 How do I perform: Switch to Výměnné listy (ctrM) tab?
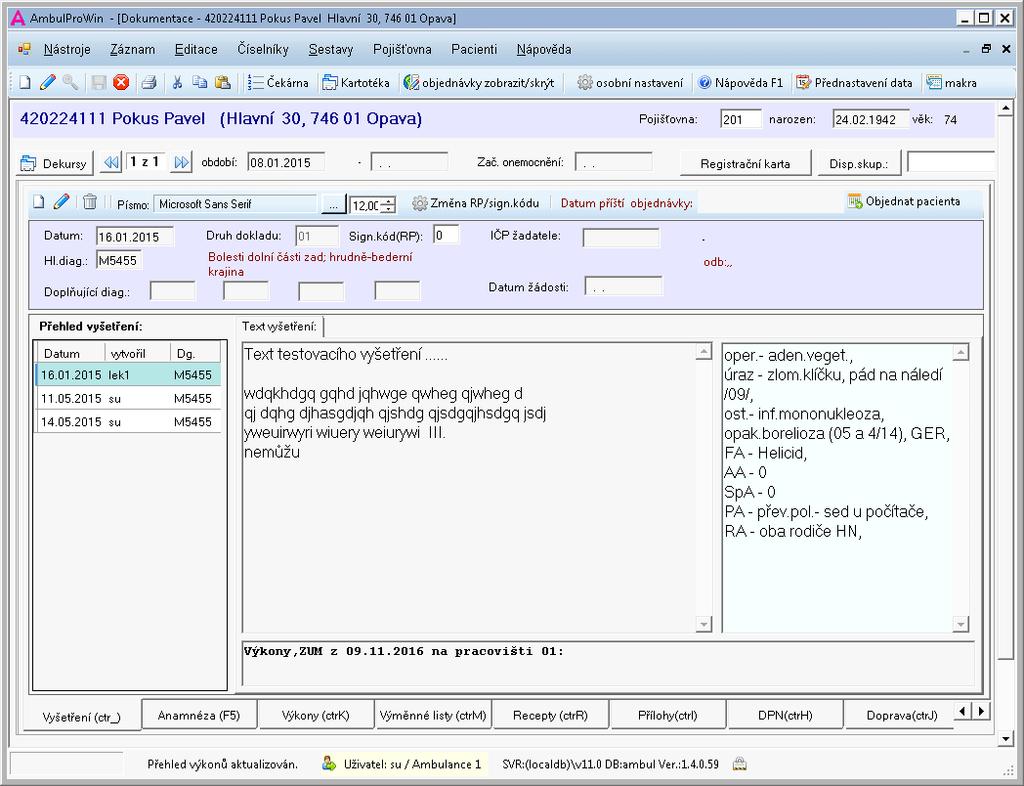(433, 715)
